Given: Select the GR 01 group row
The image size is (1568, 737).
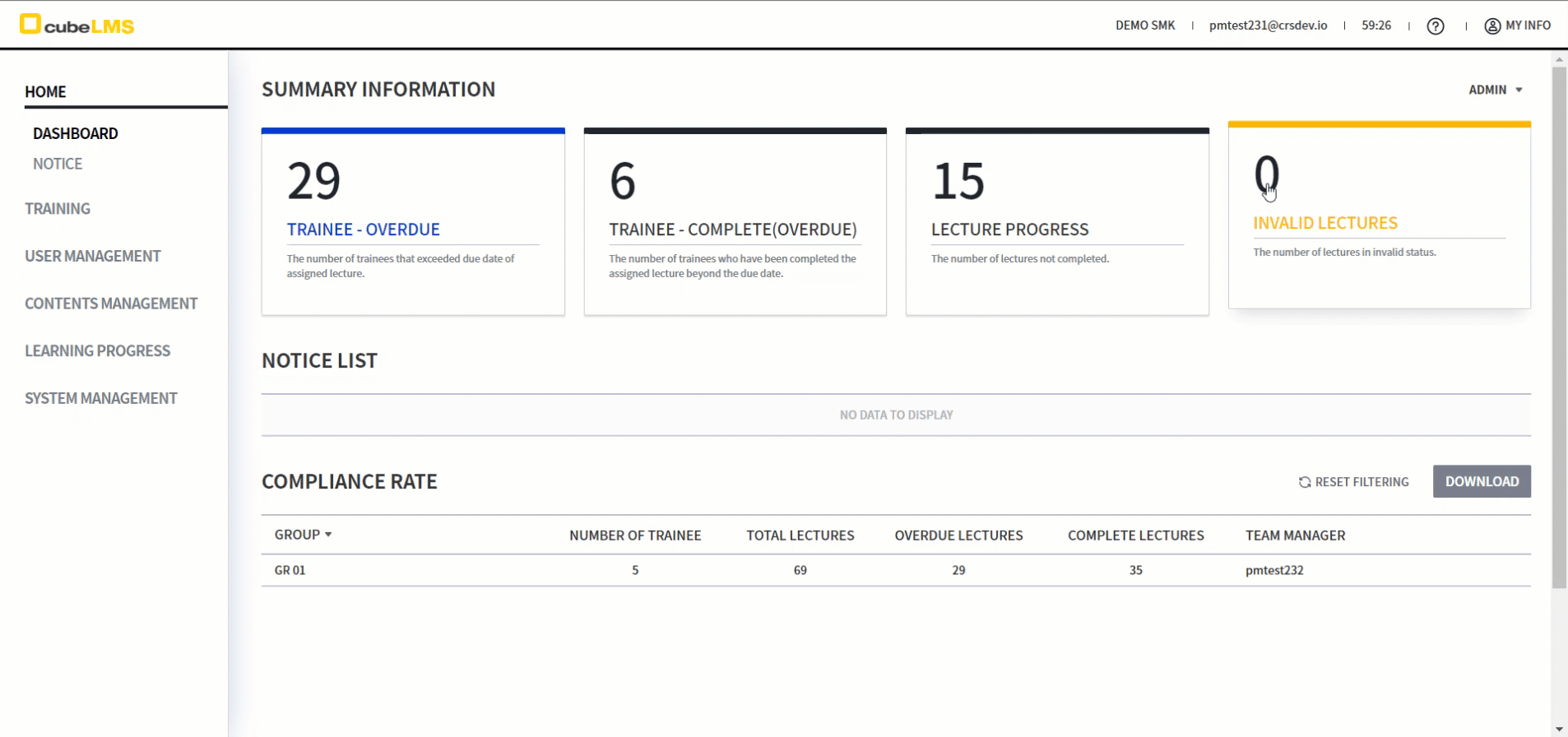Looking at the screenshot, I should [290, 570].
